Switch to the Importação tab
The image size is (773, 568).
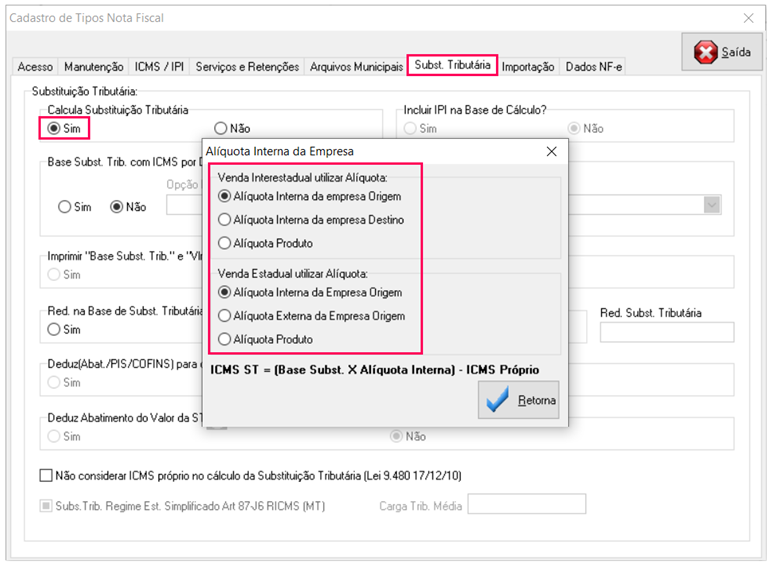[528, 67]
